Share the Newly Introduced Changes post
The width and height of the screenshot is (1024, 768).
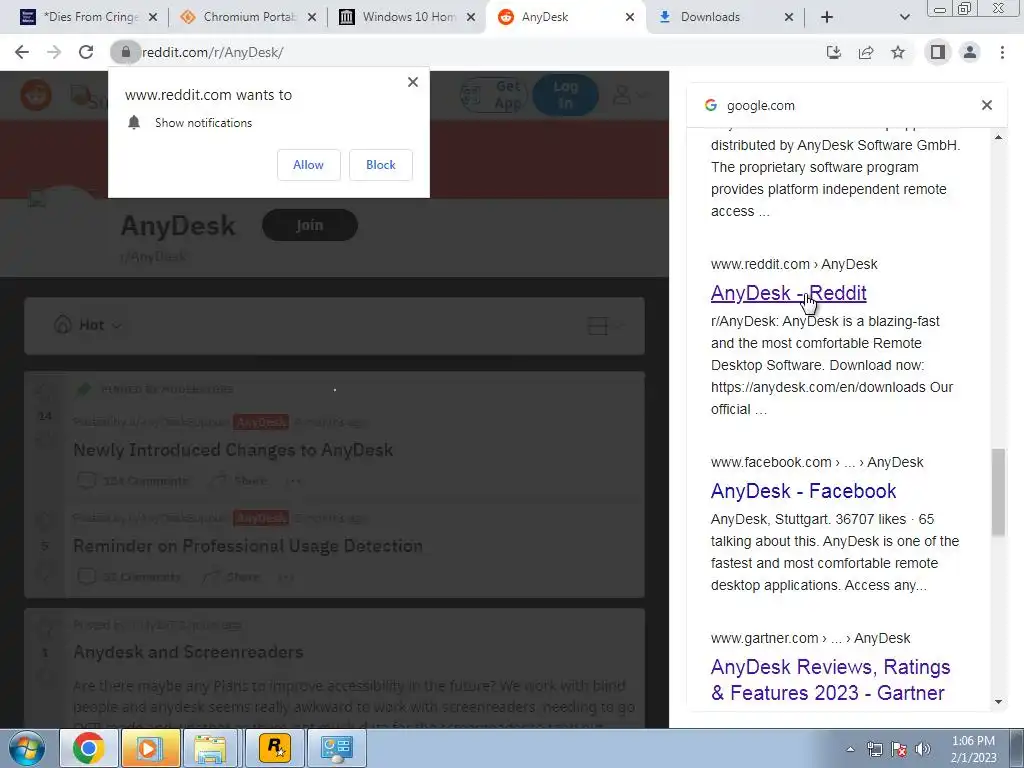(x=239, y=481)
